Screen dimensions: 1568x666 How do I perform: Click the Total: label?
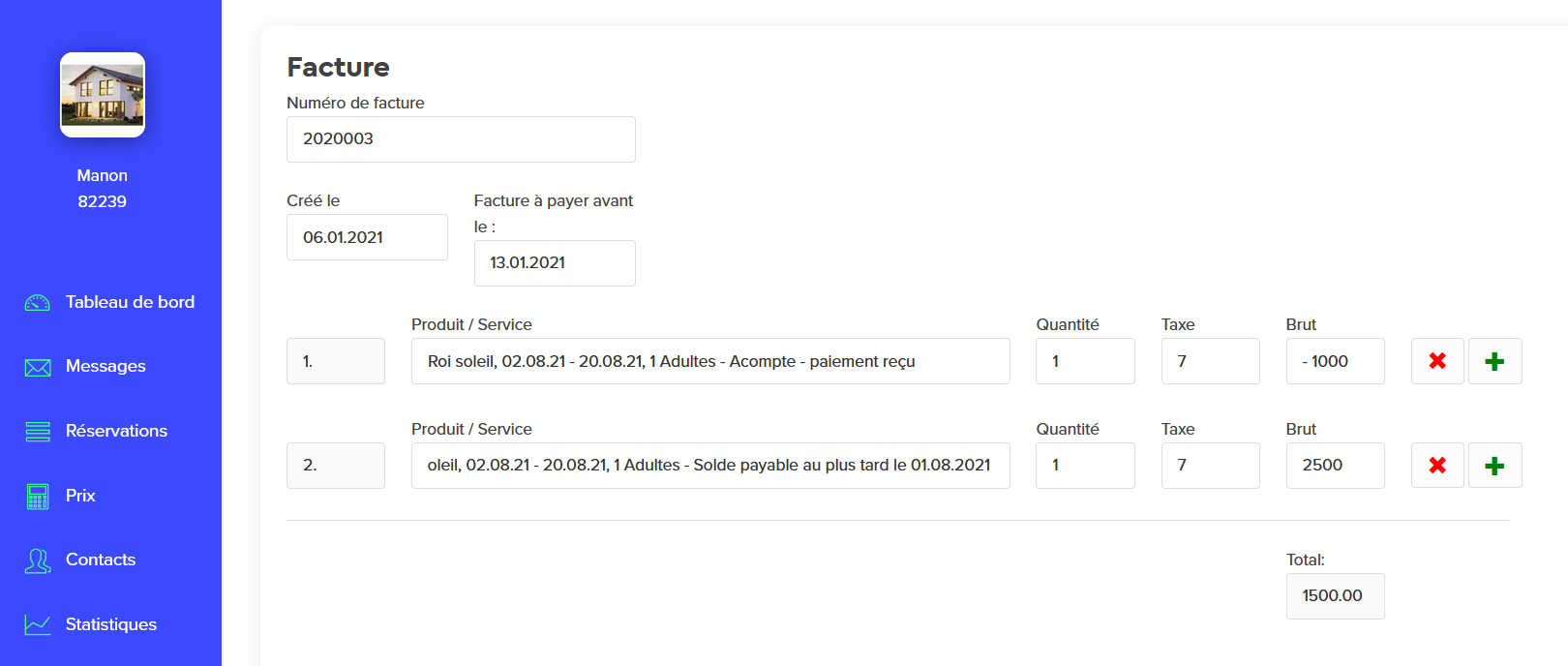(x=1306, y=560)
